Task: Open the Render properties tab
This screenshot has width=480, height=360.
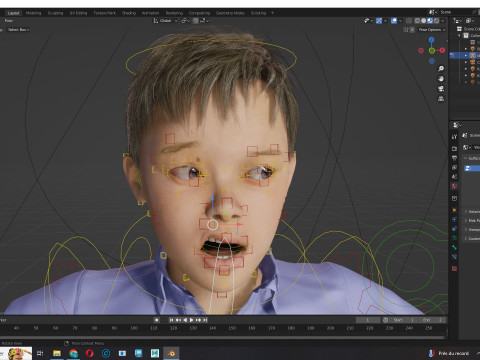Action: (454, 149)
